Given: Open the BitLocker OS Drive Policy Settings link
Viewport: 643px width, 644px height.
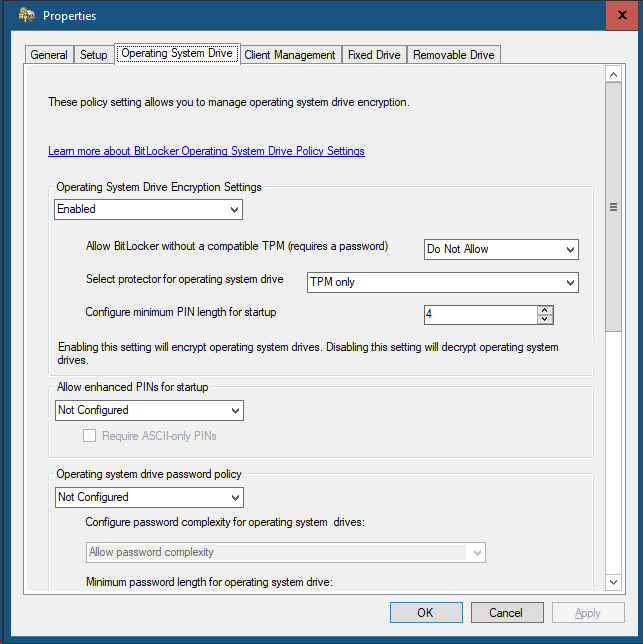Looking at the screenshot, I should [206, 151].
